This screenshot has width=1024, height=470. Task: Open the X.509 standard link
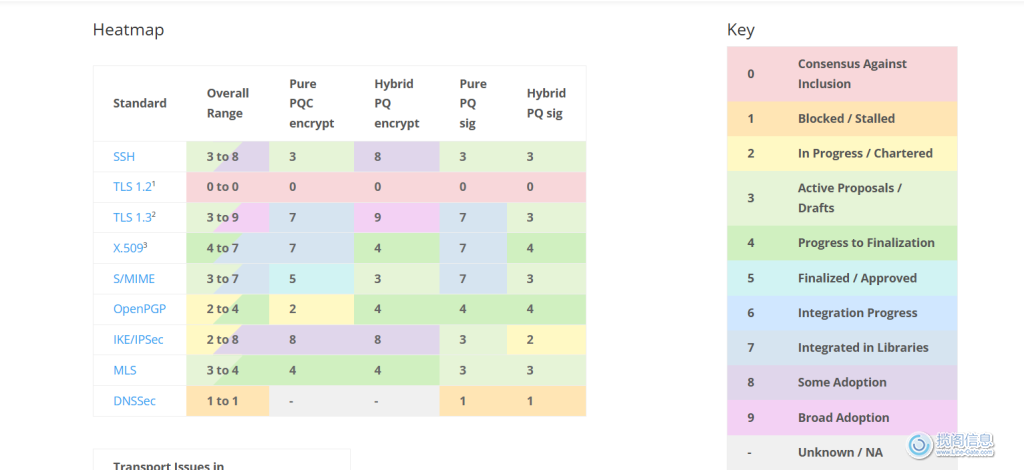[x=130, y=248]
